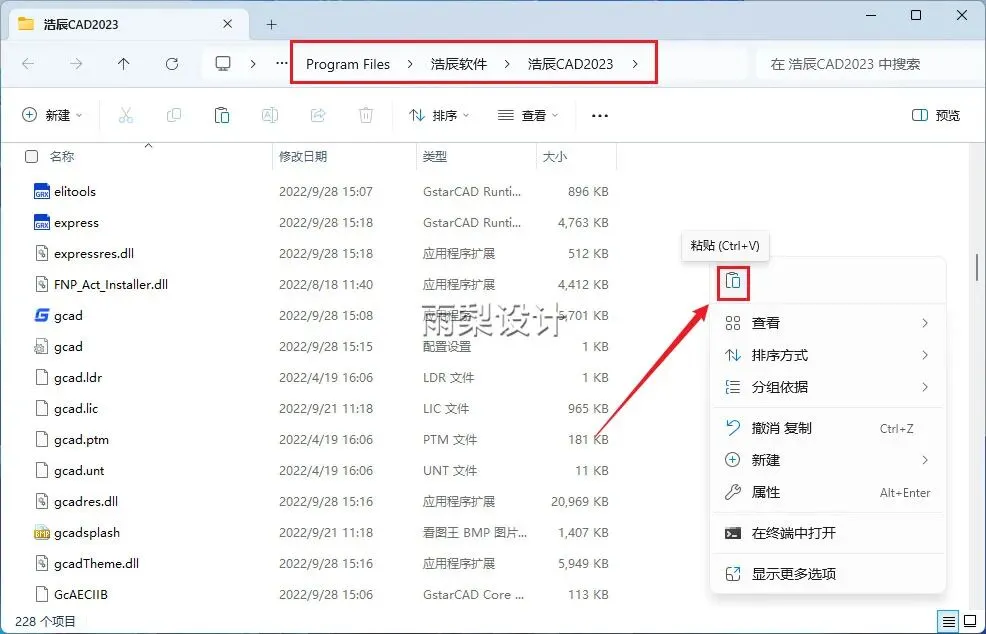Go forward with the right arrow
This screenshot has width=986, height=634.
point(75,64)
